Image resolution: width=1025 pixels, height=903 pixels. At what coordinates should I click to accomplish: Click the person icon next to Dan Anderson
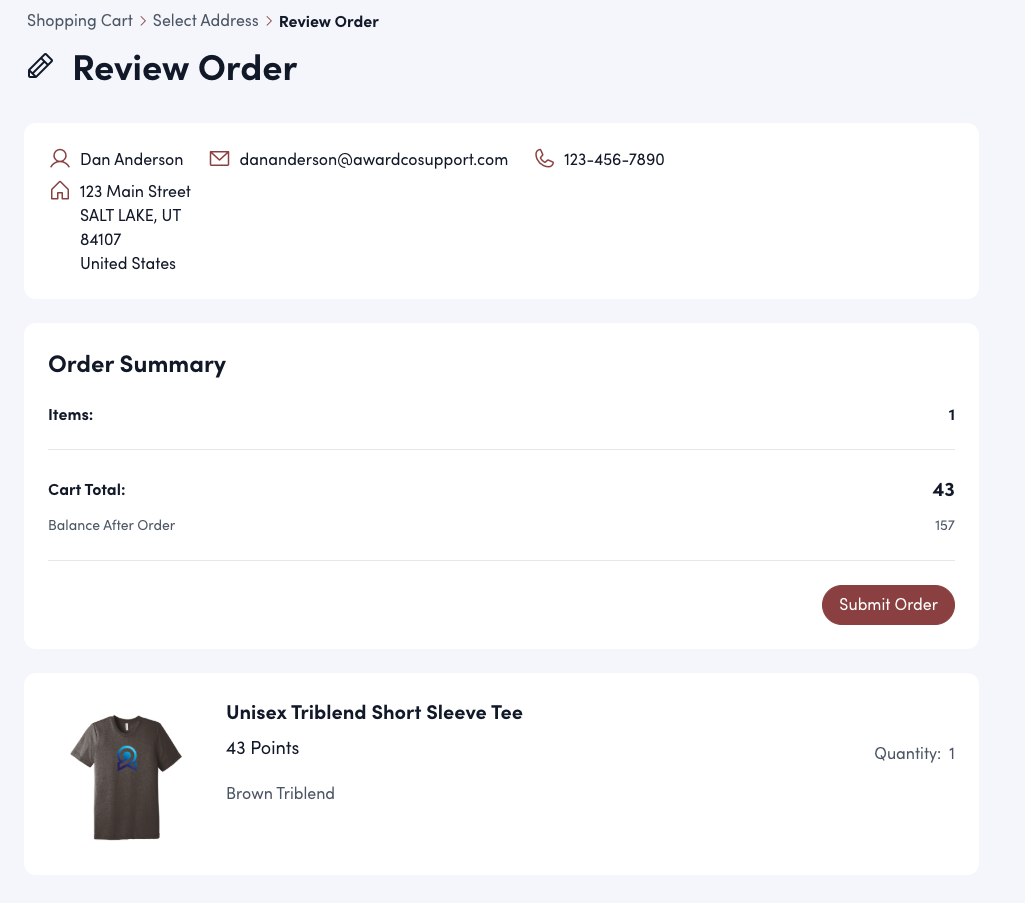[x=60, y=159]
